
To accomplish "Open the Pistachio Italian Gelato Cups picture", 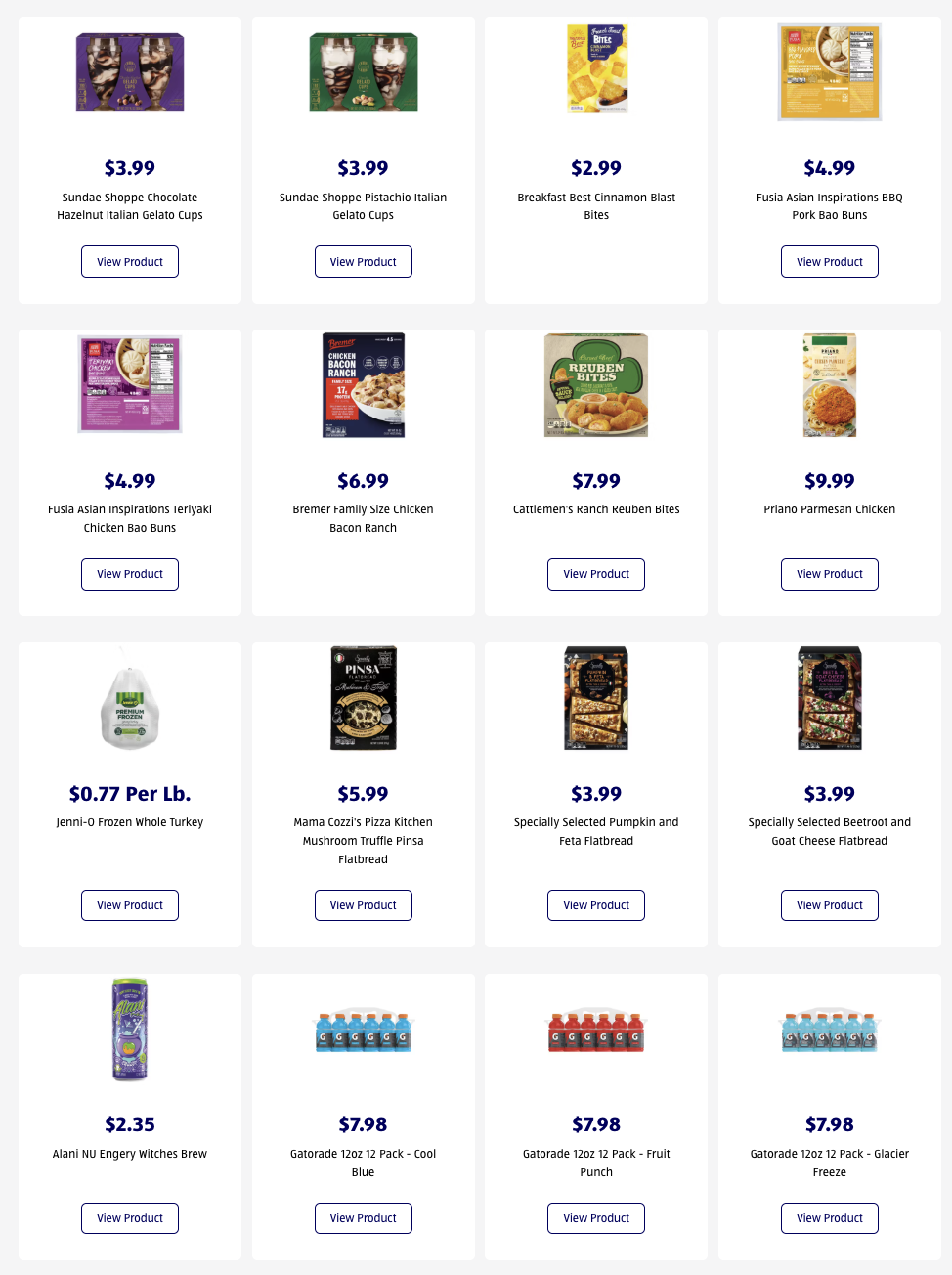I will (x=364, y=72).
